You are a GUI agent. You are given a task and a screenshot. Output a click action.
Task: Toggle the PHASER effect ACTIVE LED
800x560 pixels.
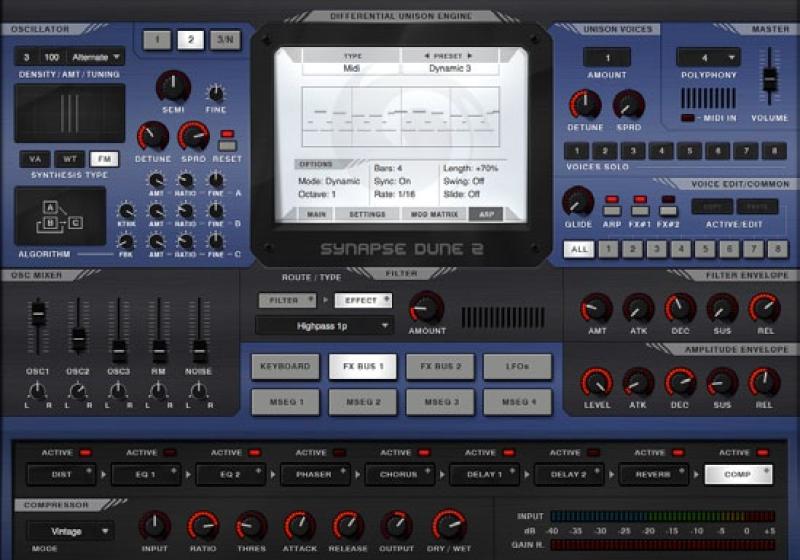[x=339, y=453]
